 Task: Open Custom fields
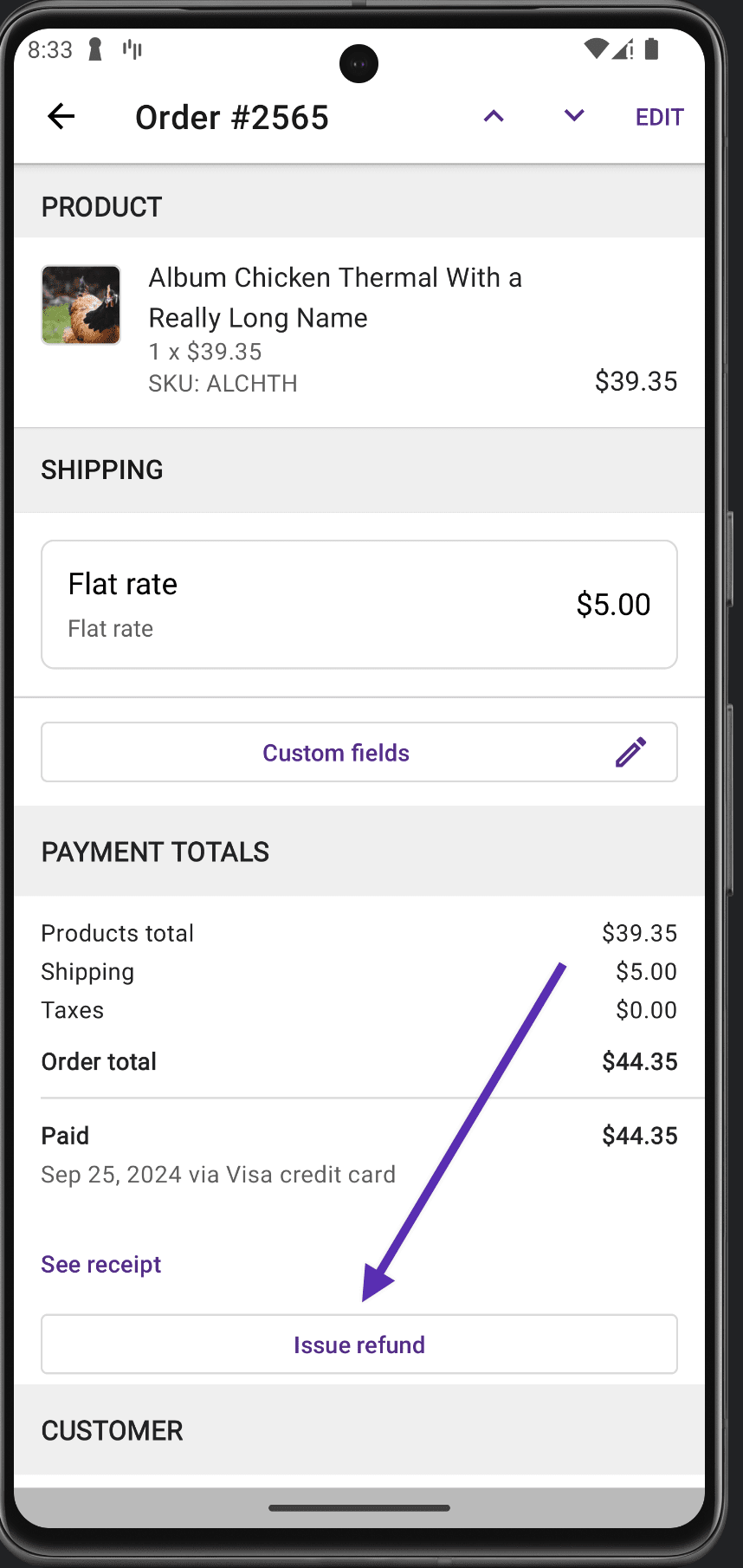[336, 752]
